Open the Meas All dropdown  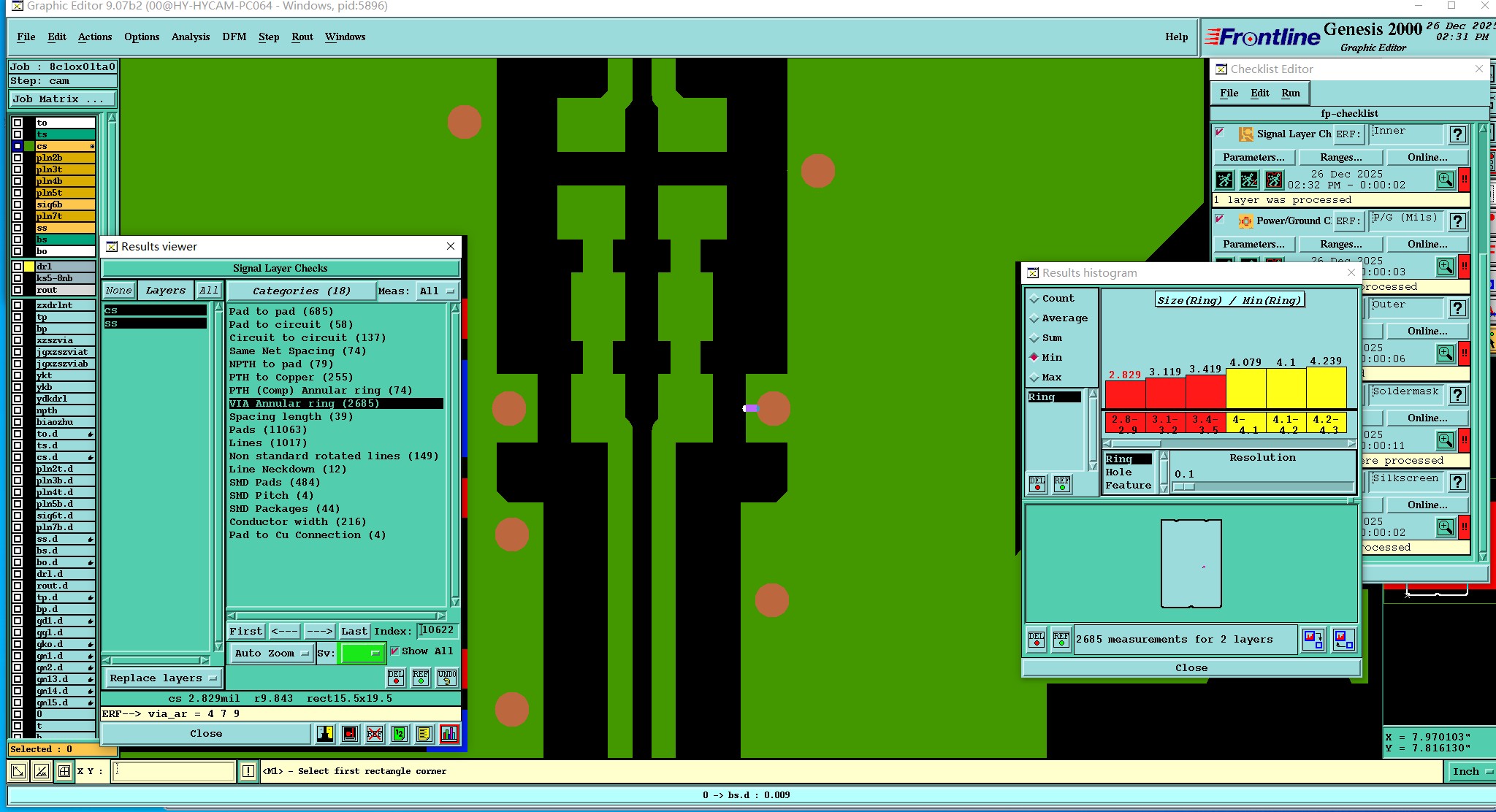[437, 291]
